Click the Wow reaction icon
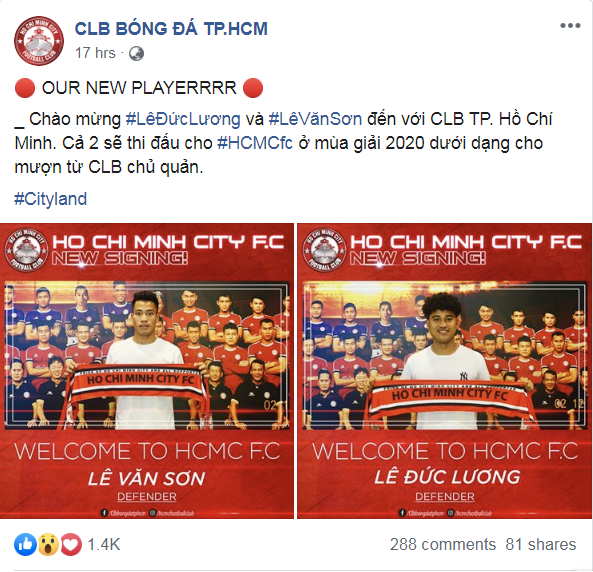Screen dimensions: 593x572 (x=48, y=545)
